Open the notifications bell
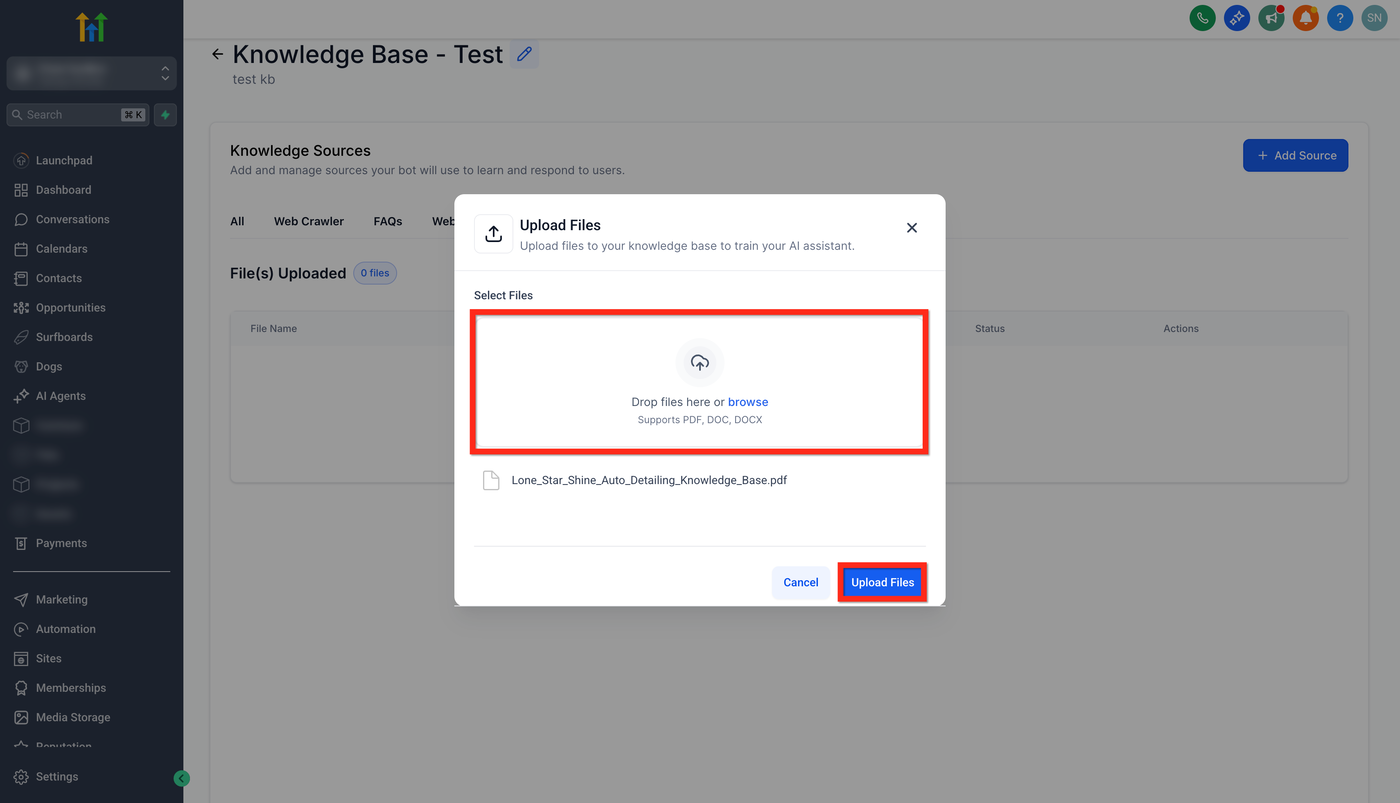The width and height of the screenshot is (1400, 803). tap(1305, 17)
